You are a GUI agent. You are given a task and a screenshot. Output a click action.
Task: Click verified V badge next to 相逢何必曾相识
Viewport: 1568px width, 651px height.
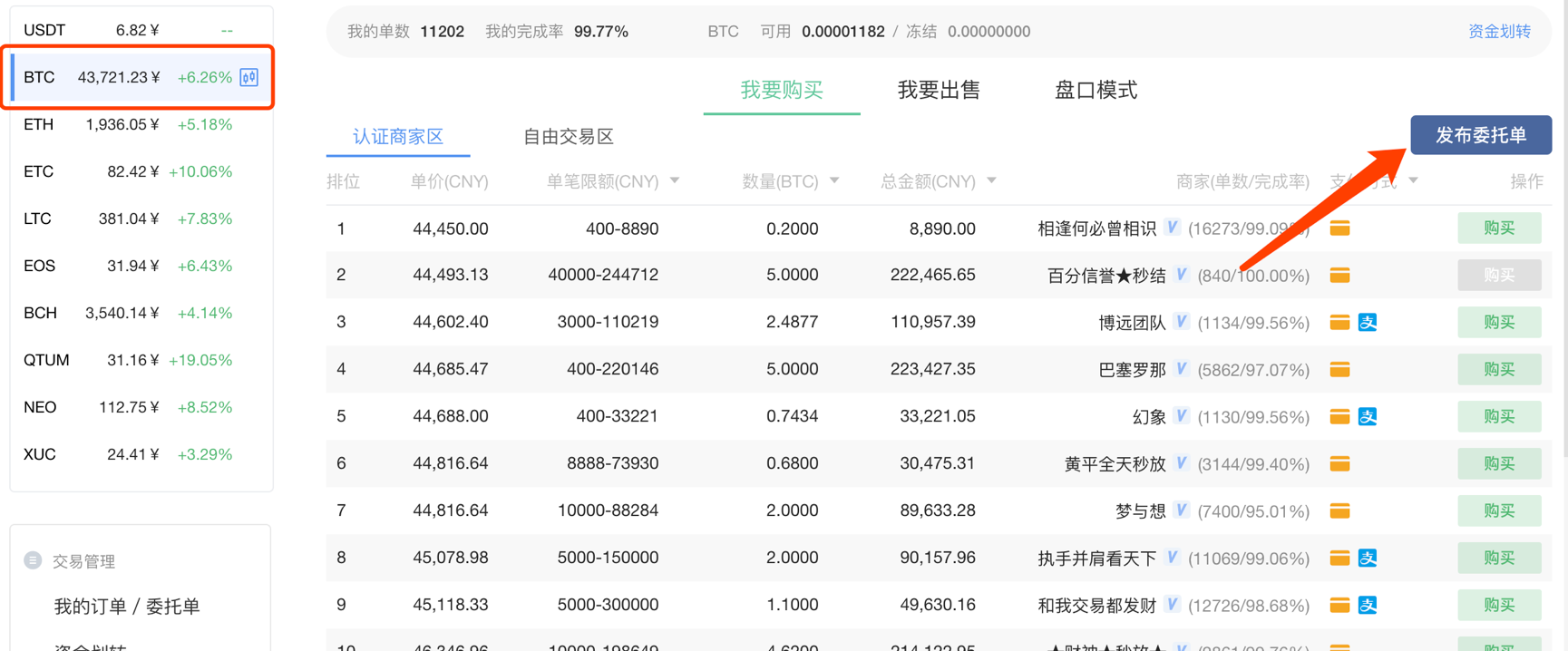pyautogui.click(x=1172, y=228)
